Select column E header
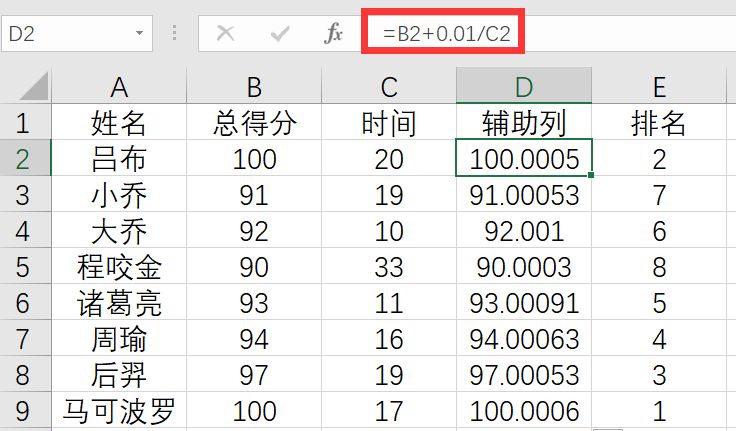Image resolution: width=736 pixels, height=431 pixels. pos(659,87)
